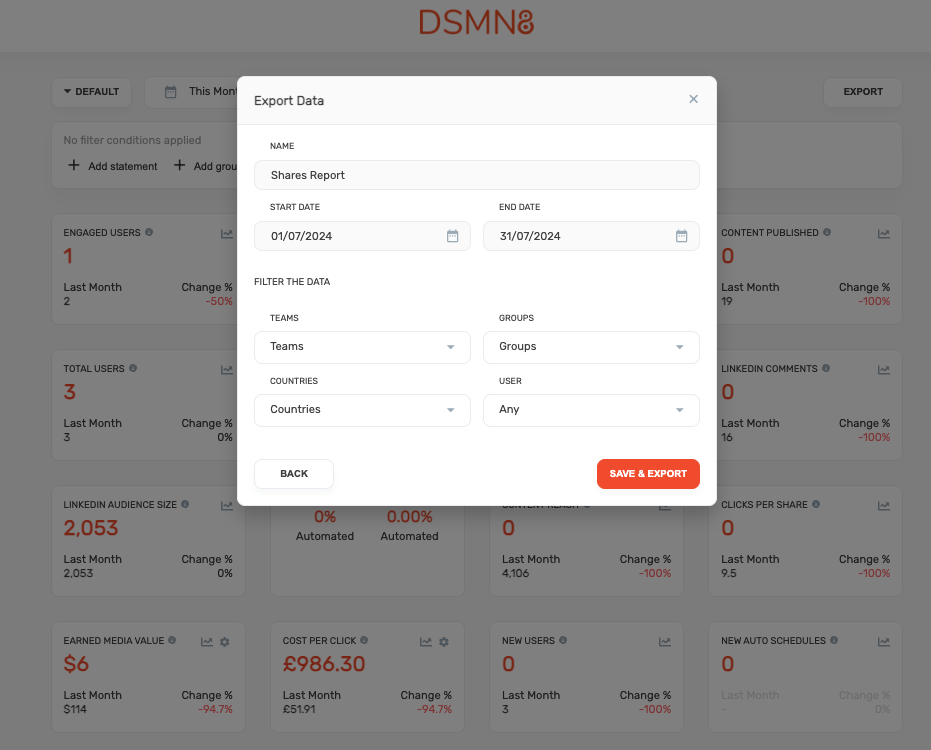Open the DSMN8 logo
Screen dimensions: 931x750
point(476,23)
